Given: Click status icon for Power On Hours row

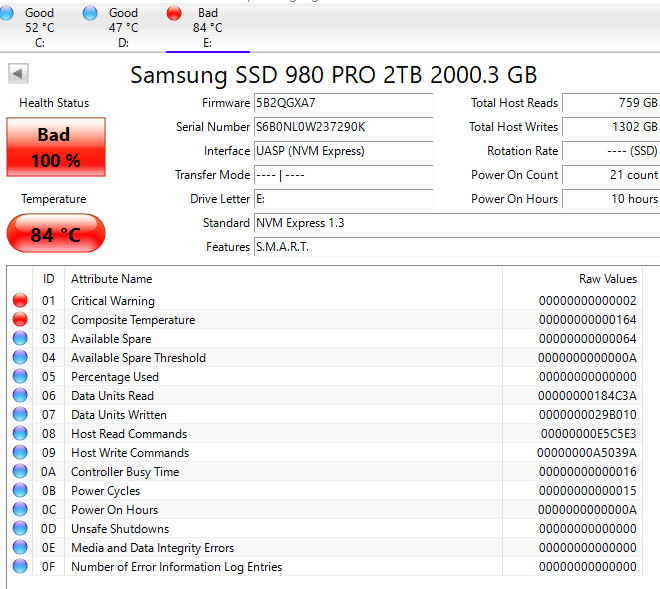Looking at the screenshot, I should click(20, 509).
